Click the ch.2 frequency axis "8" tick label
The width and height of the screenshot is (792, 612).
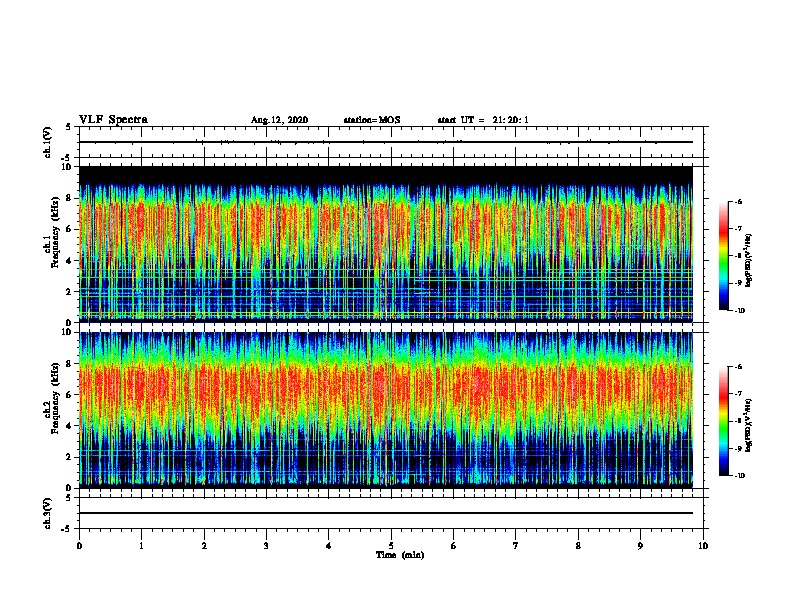coord(69,364)
